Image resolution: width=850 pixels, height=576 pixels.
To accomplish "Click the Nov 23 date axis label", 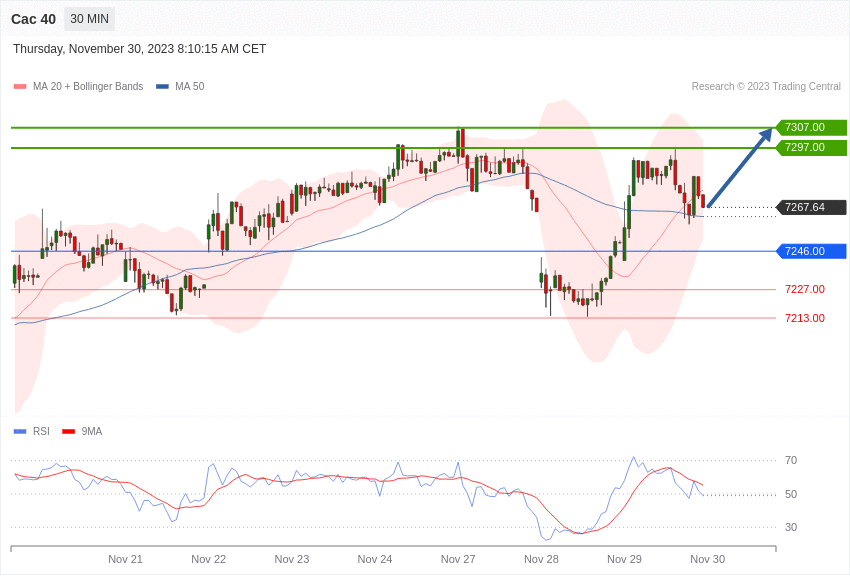I will click(x=292, y=559).
